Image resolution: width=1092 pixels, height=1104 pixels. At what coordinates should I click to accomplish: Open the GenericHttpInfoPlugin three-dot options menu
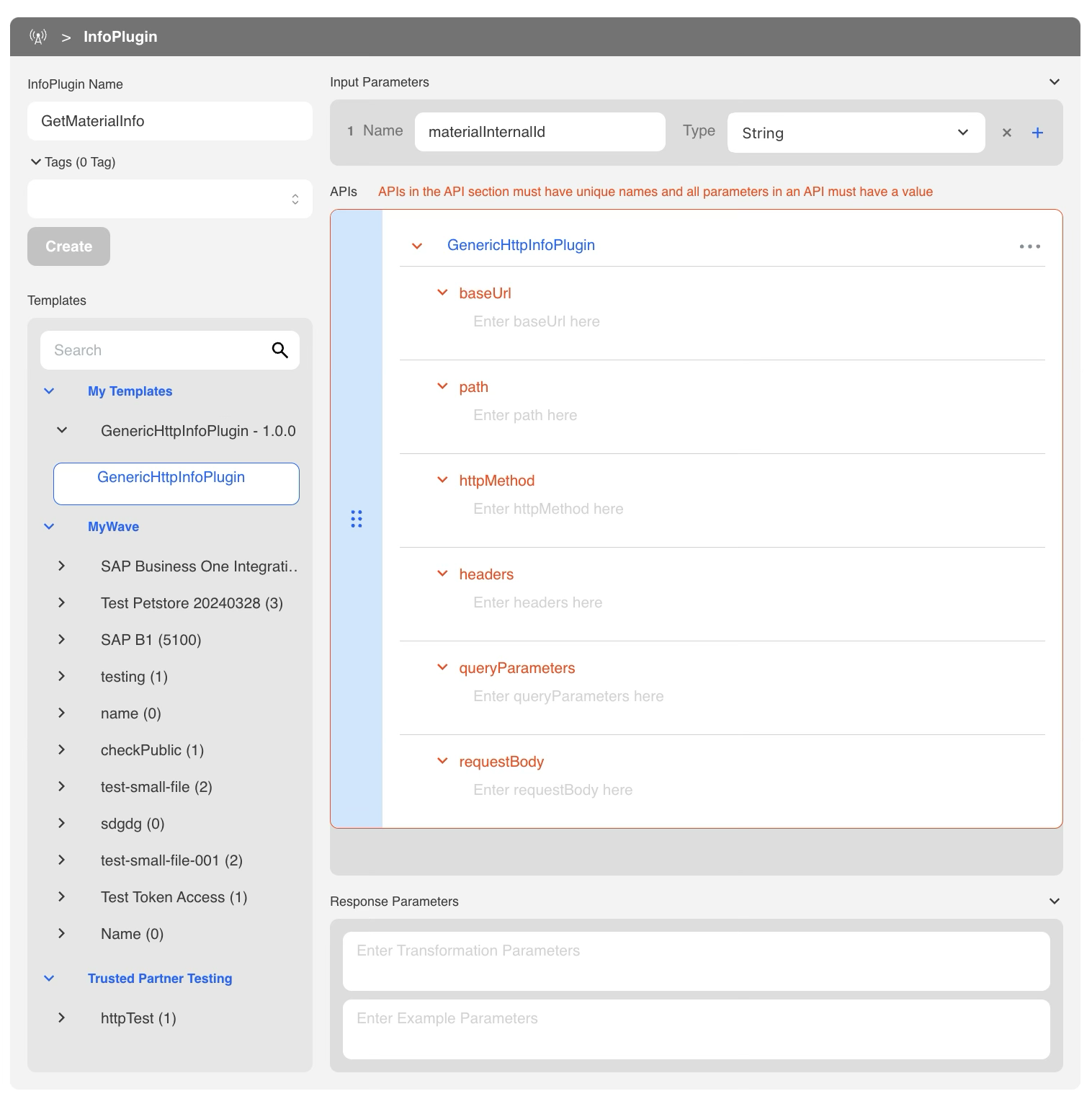coord(1029,246)
